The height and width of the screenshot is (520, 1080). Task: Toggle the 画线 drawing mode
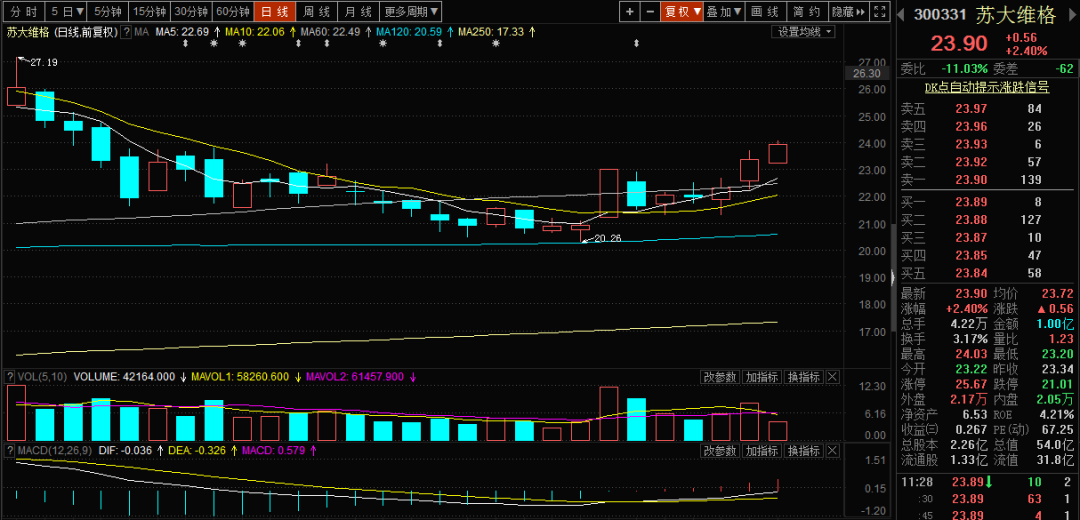763,12
